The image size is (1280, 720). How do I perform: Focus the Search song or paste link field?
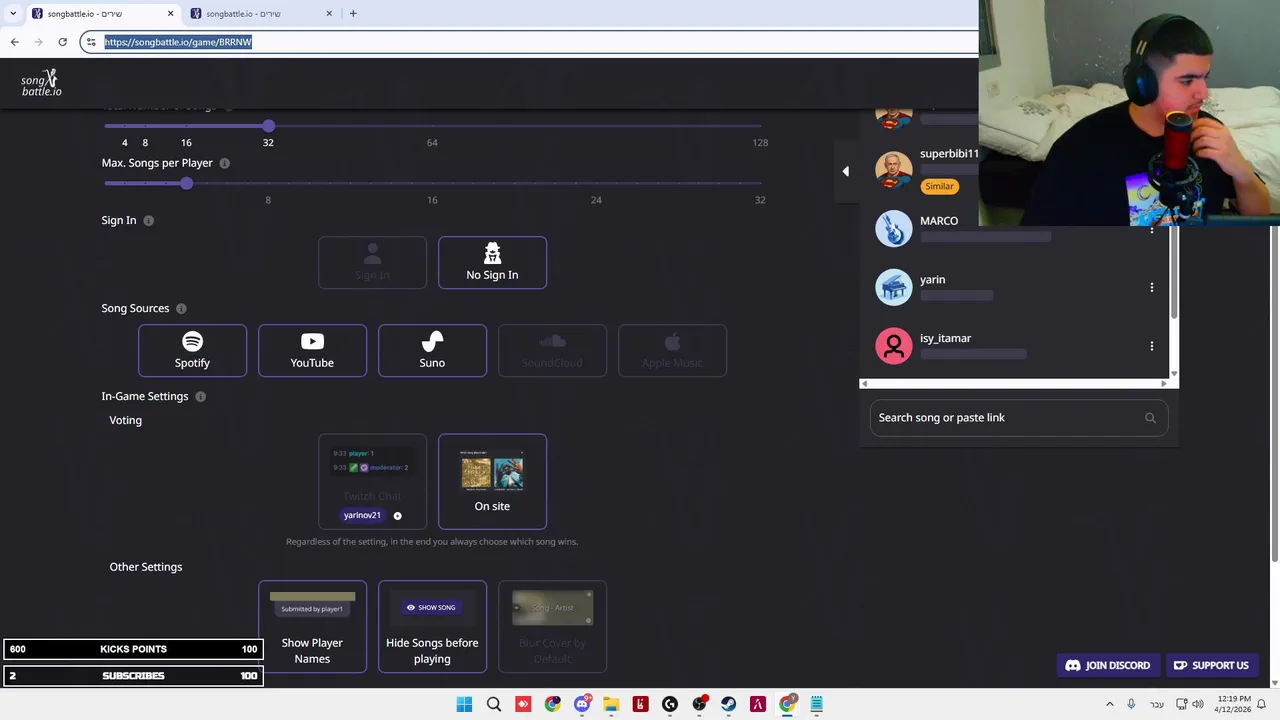[1019, 418]
